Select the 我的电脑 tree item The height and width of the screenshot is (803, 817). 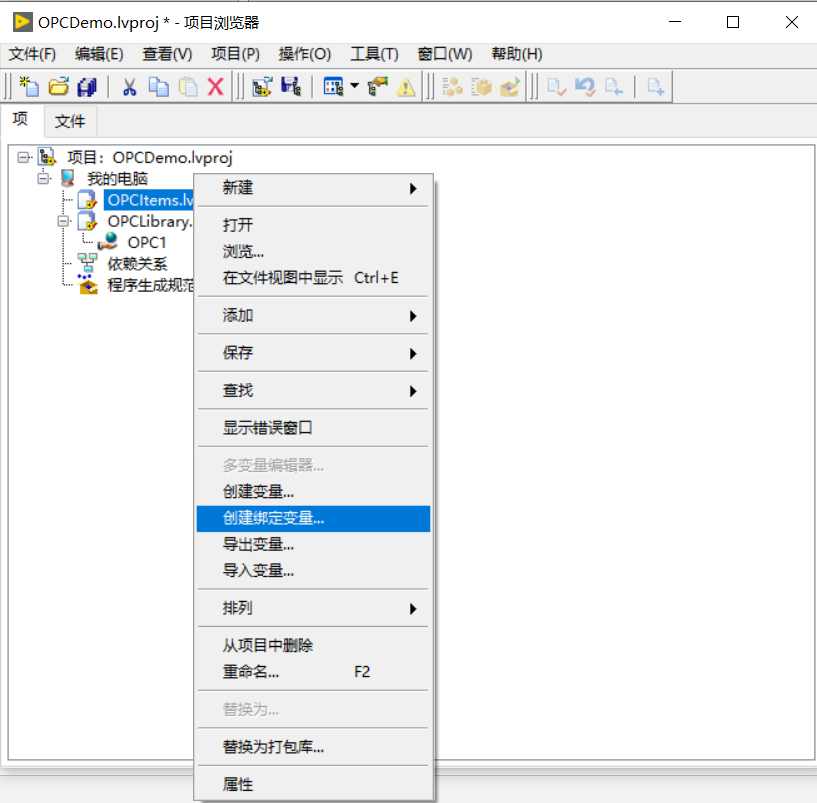[118, 179]
